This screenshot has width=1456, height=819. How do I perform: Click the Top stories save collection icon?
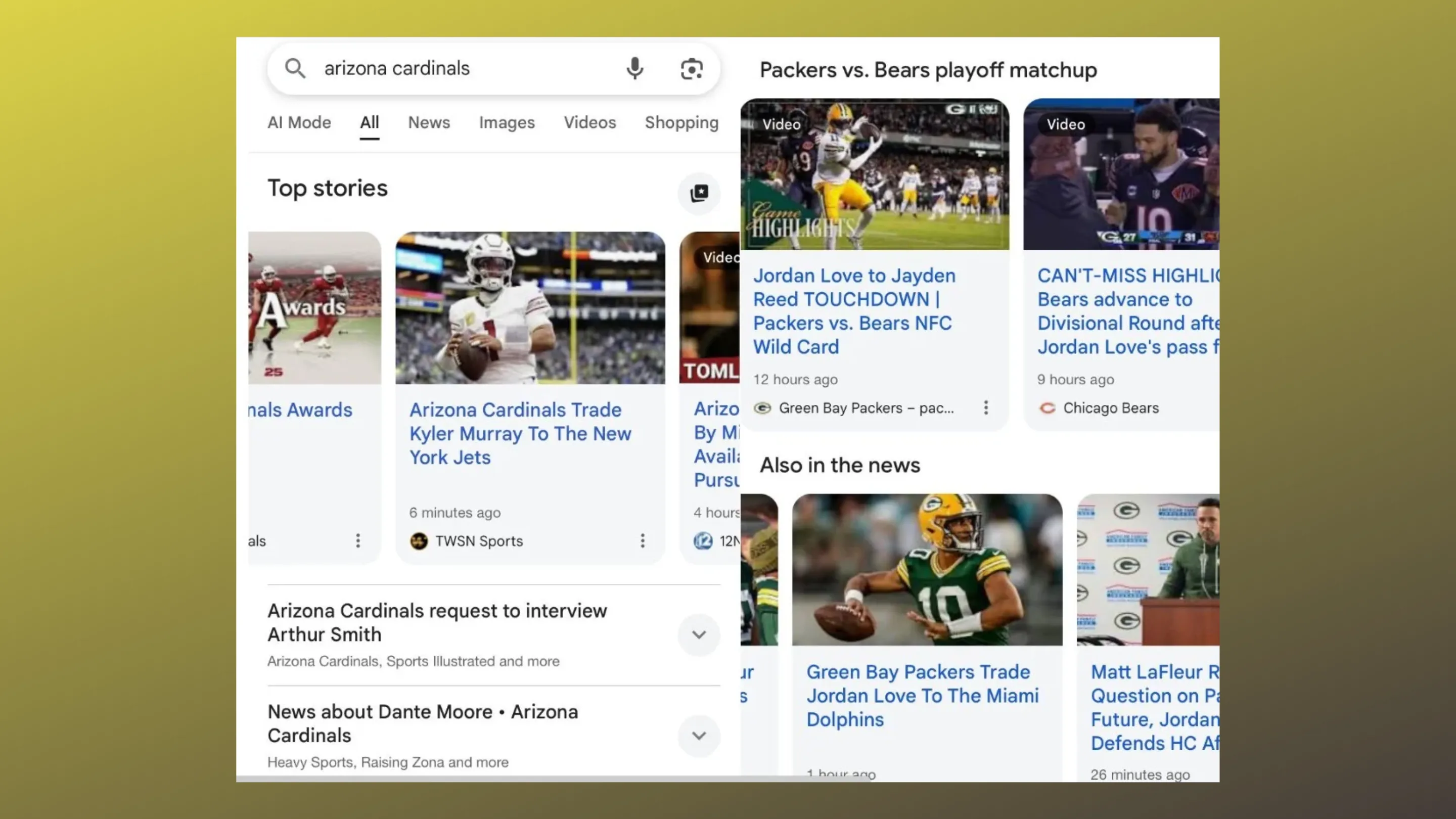pyautogui.click(x=699, y=193)
